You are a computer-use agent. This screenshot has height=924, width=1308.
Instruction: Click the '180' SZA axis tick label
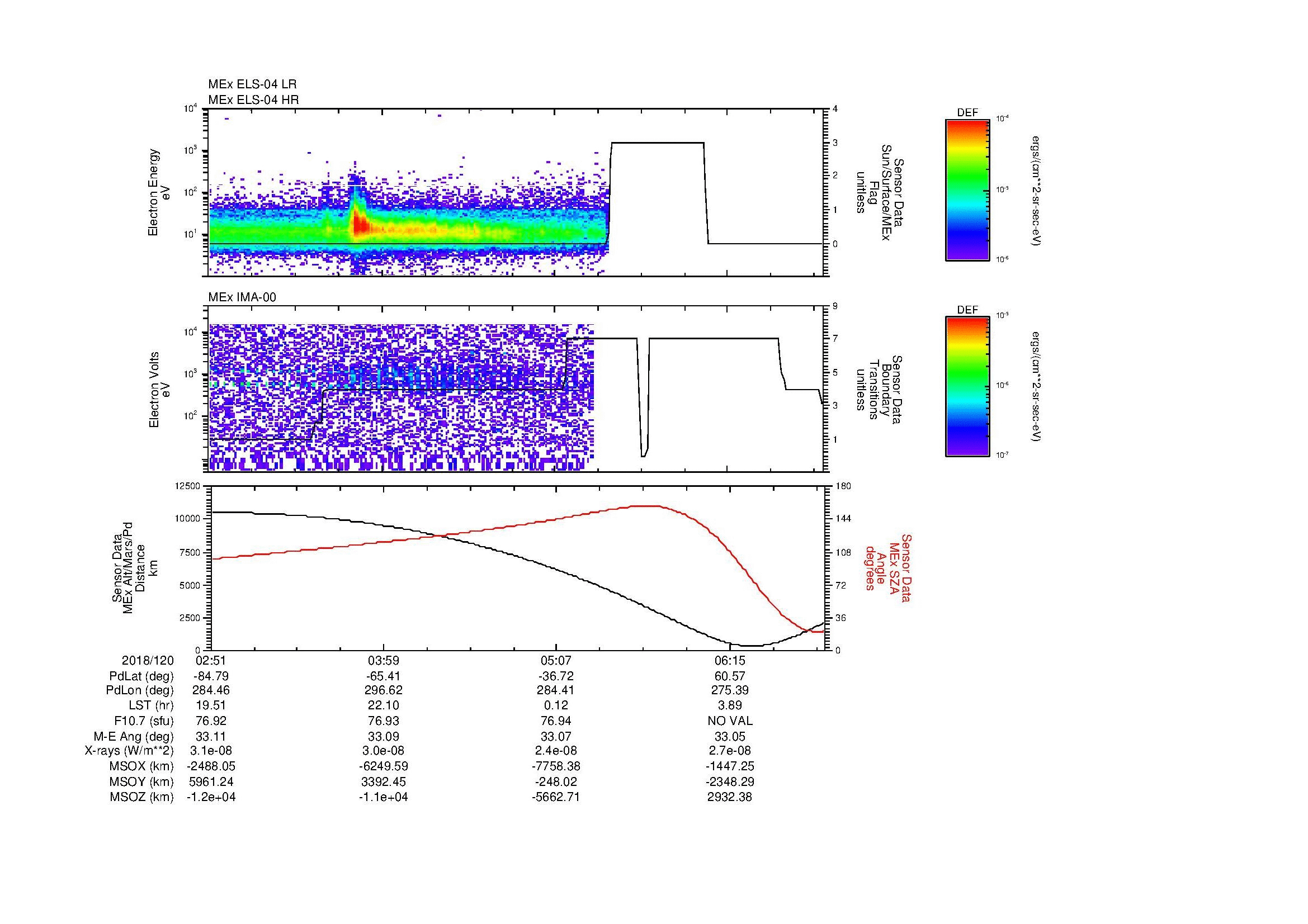[843, 486]
